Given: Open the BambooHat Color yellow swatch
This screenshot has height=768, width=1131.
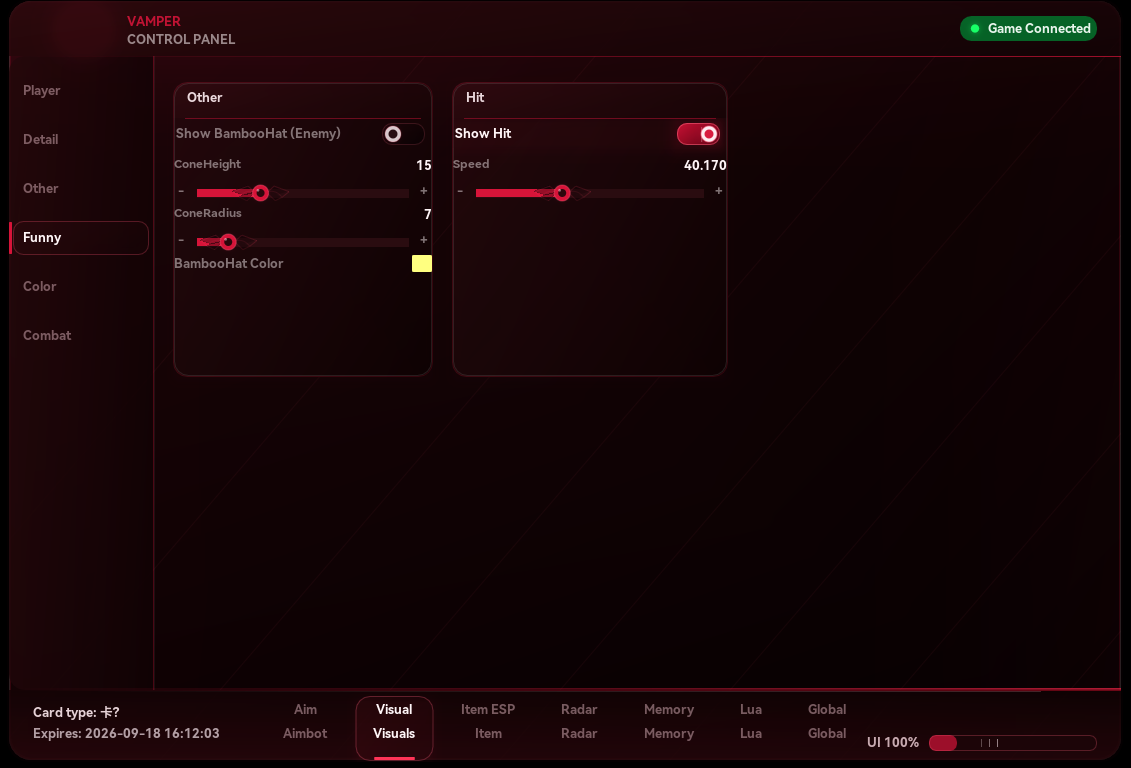Looking at the screenshot, I should [422, 264].
